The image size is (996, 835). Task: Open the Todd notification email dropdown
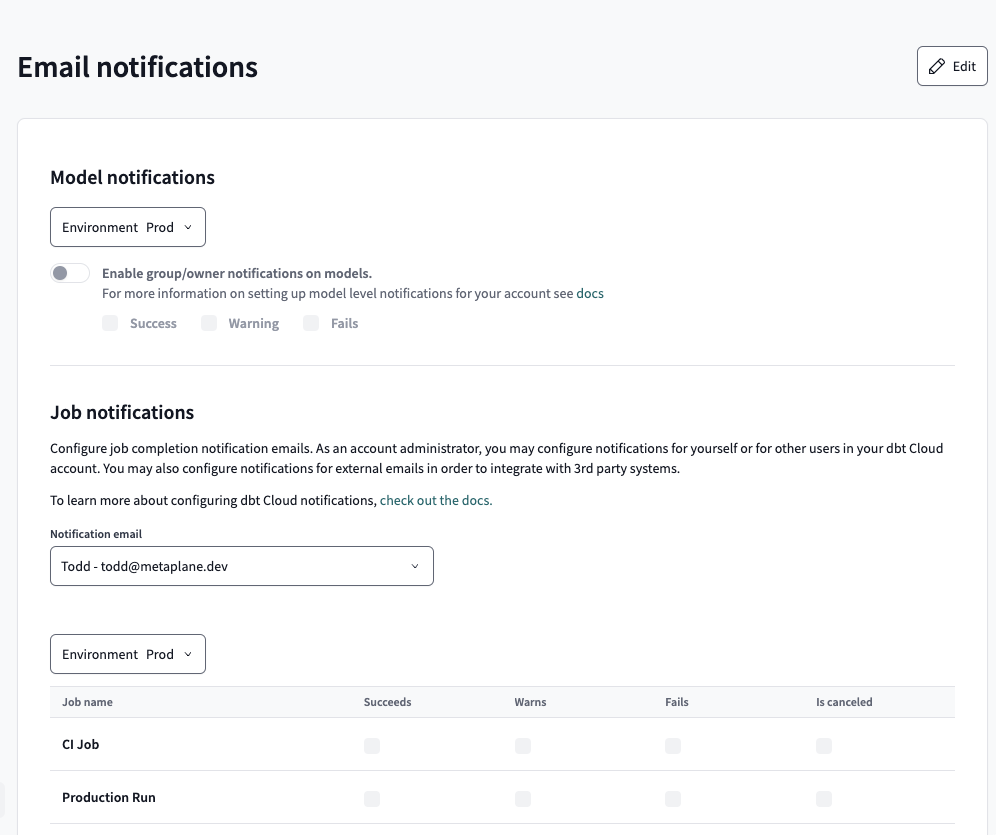click(242, 566)
